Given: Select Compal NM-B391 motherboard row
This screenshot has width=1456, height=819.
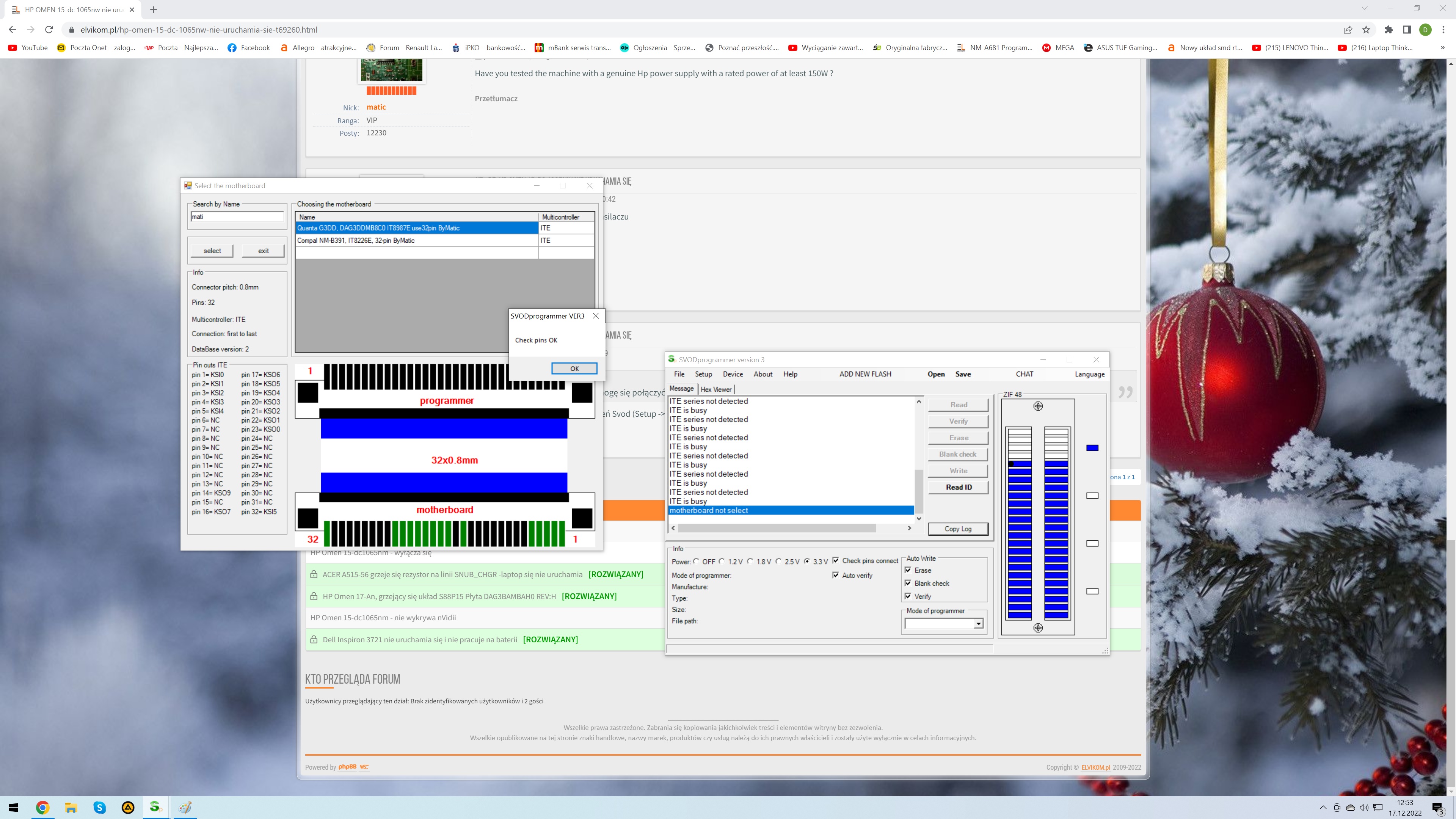Looking at the screenshot, I should point(445,240).
